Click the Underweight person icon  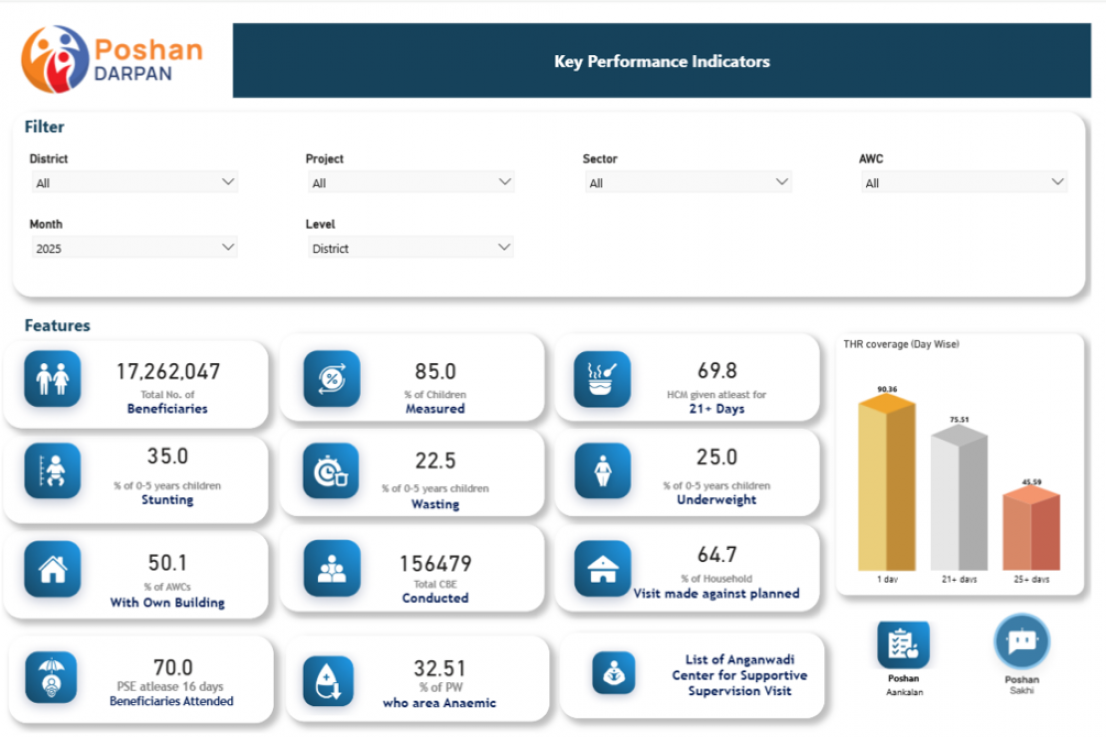tap(602, 471)
